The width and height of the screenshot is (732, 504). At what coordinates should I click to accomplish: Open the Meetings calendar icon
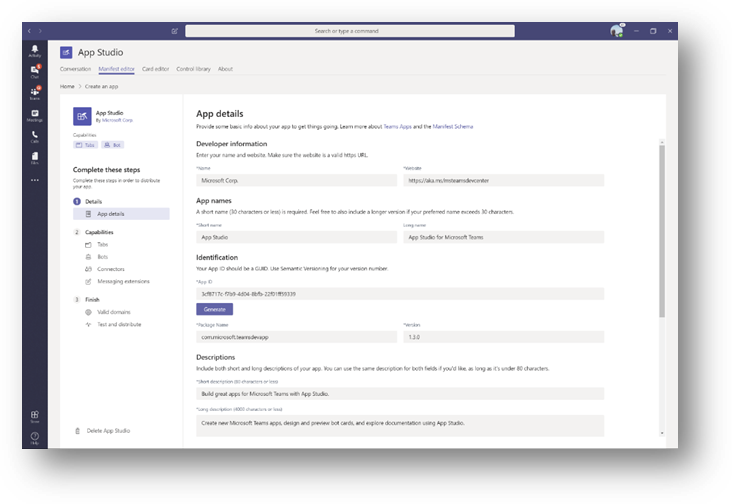[x=35, y=115]
